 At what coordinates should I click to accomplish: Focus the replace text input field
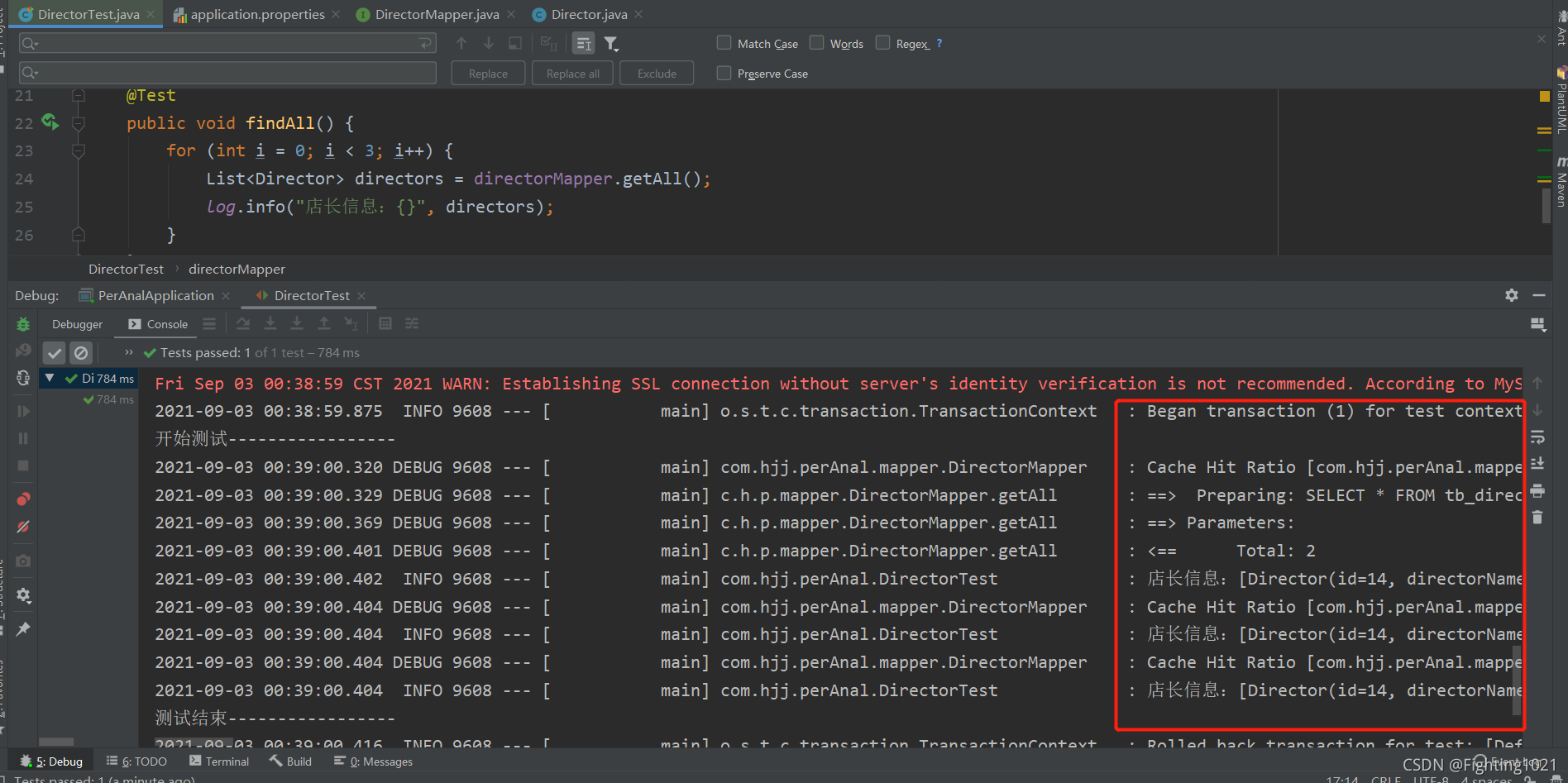[x=227, y=73]
